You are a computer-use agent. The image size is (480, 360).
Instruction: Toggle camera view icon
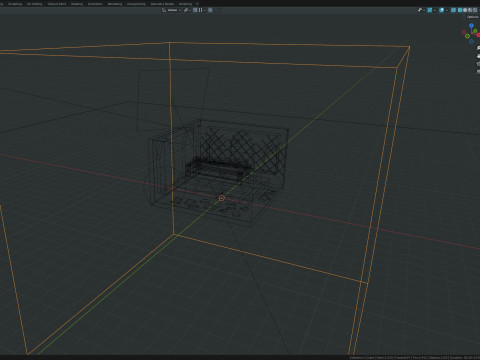pos(478,64)
